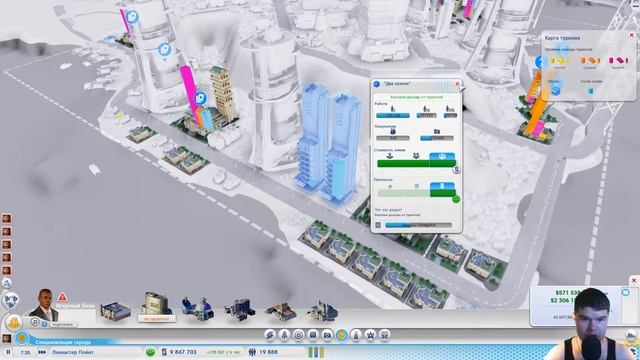Screen dimensions: 640x360
Task: Select the fifth building thumbnail in menu
Action: tap(281, 311)
